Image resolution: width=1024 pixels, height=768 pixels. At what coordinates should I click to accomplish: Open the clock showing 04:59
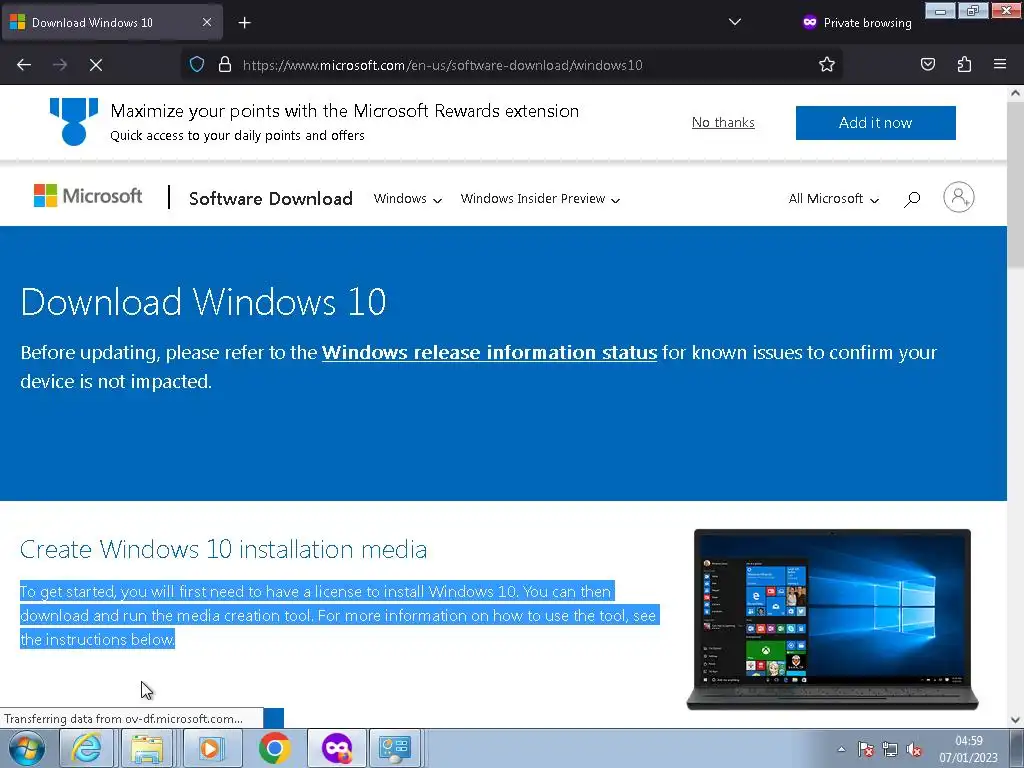[968, 749]
